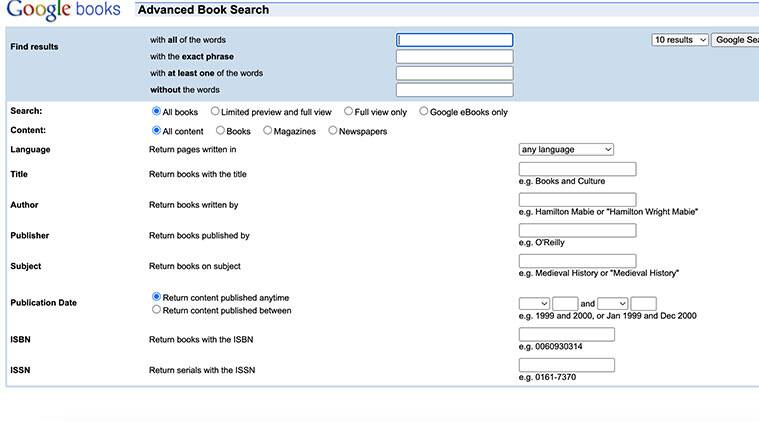The height and width of the screenshot is (422, 759).
Task: Focus the exact phrase text box
Action: (454, 57)
